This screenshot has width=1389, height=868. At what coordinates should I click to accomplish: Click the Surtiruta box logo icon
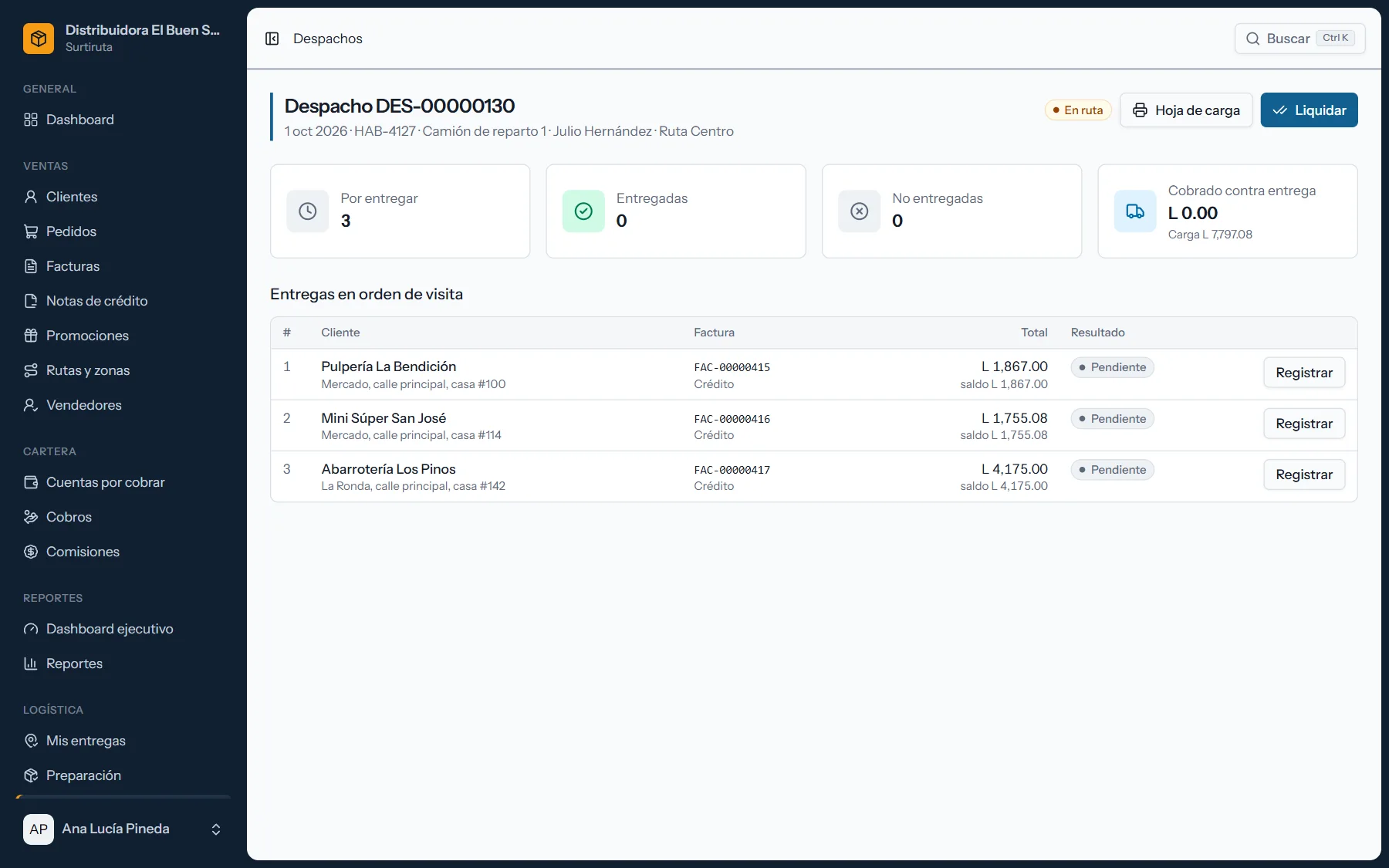point(39,39)
